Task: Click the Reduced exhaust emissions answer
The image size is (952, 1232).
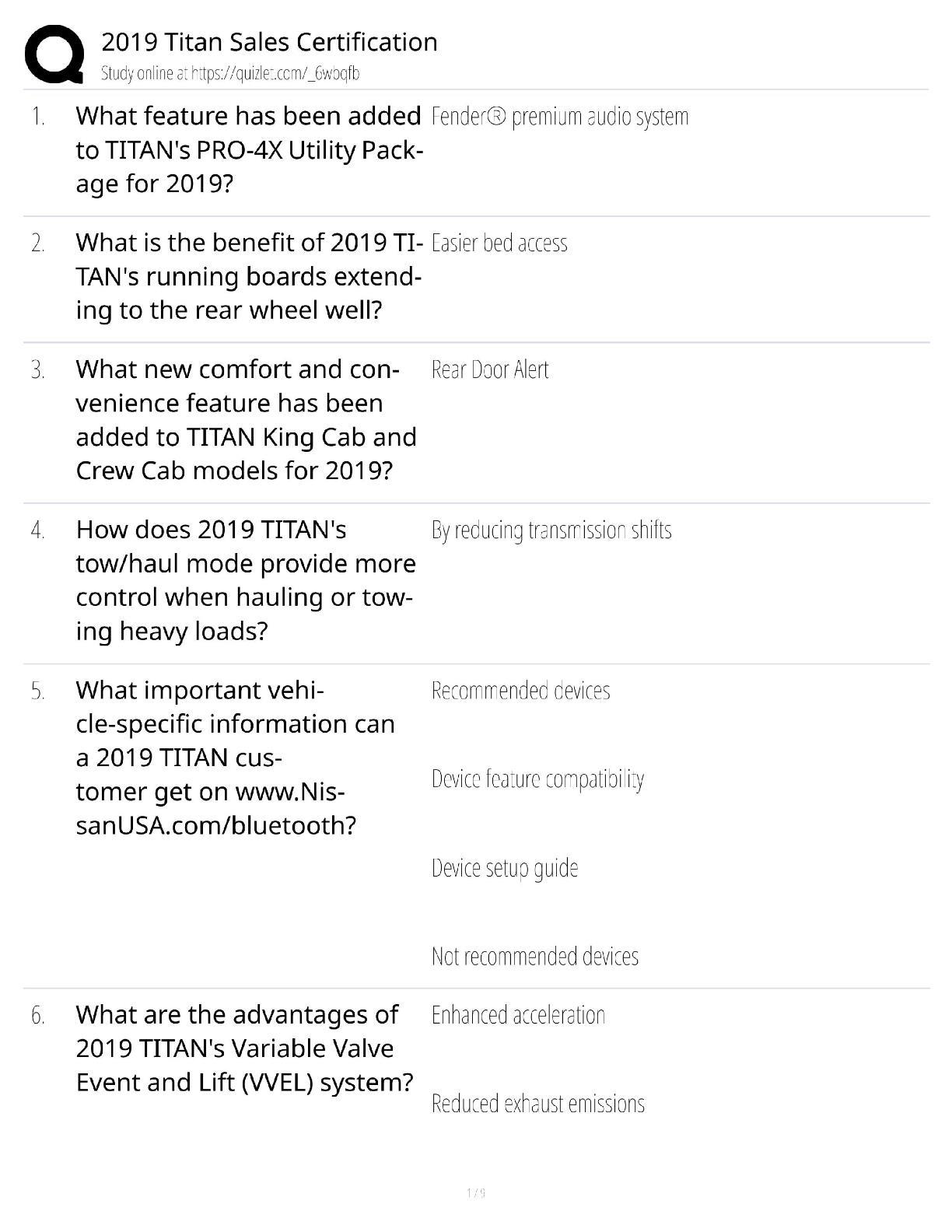Action: 537,1104
